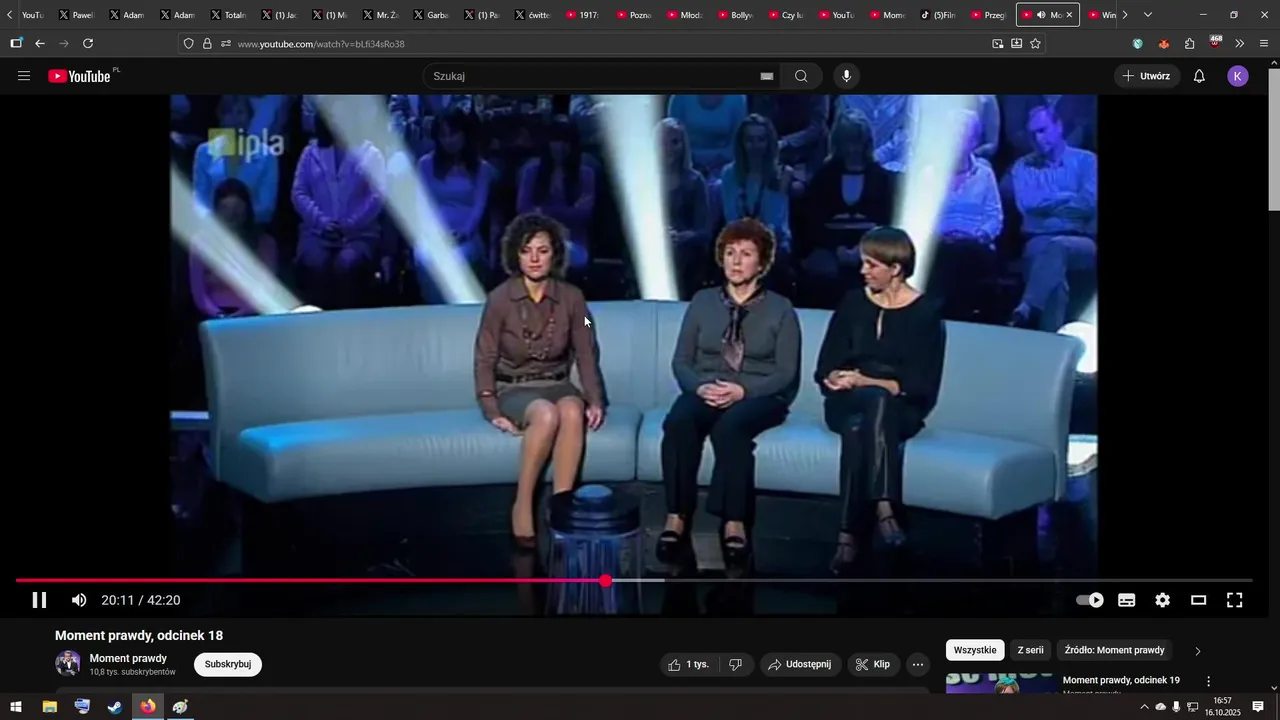Screen dimensions: 1280x720
Task: Open Moment prawdy, odcinek 19 video
Action: 1121,680
